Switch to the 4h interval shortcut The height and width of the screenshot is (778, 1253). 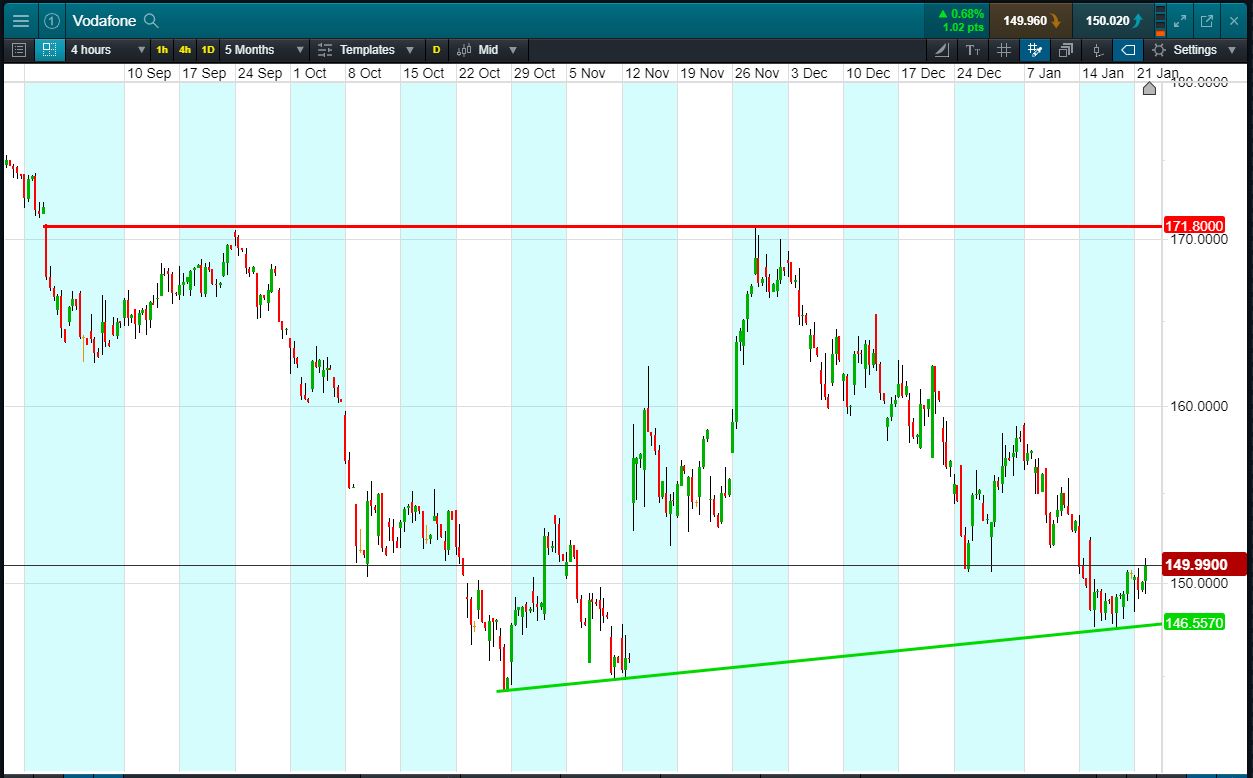185,49
